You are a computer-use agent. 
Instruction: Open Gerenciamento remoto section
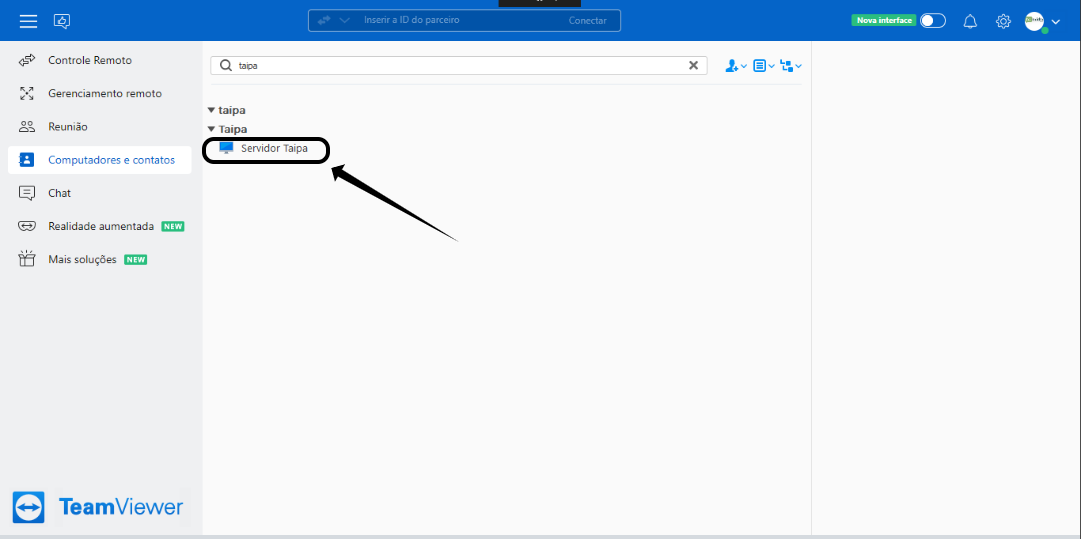[x=100, y=93]
